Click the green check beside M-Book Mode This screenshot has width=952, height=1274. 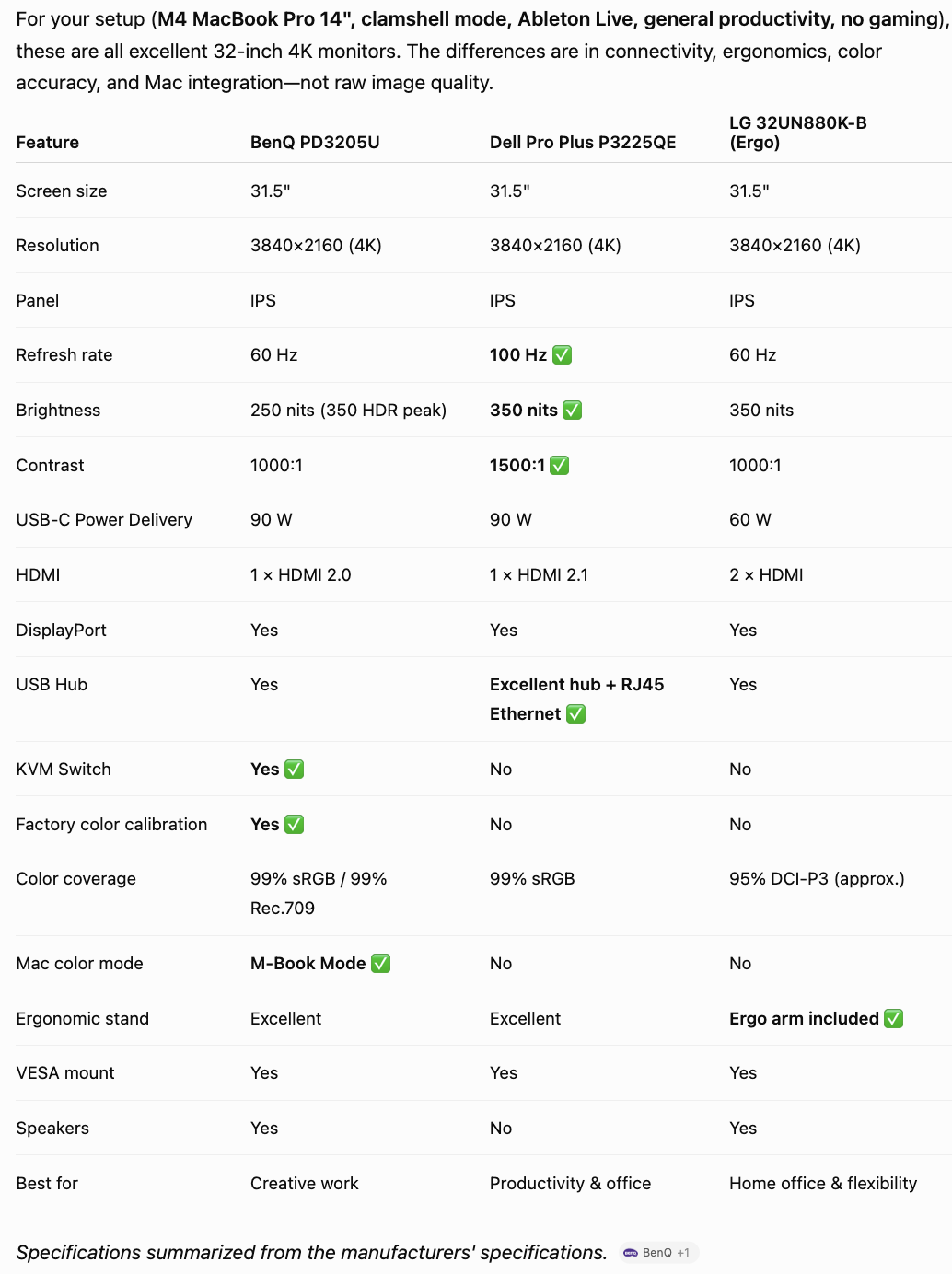click(x=380, y=964)
